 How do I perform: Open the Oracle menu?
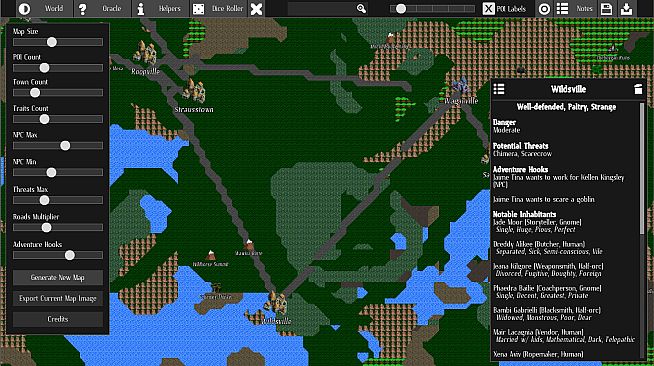111,8
